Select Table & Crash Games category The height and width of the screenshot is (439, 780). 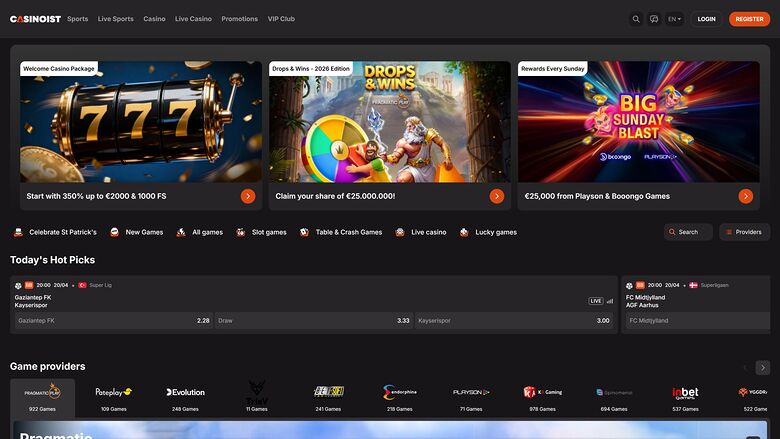tap(341, 232)
